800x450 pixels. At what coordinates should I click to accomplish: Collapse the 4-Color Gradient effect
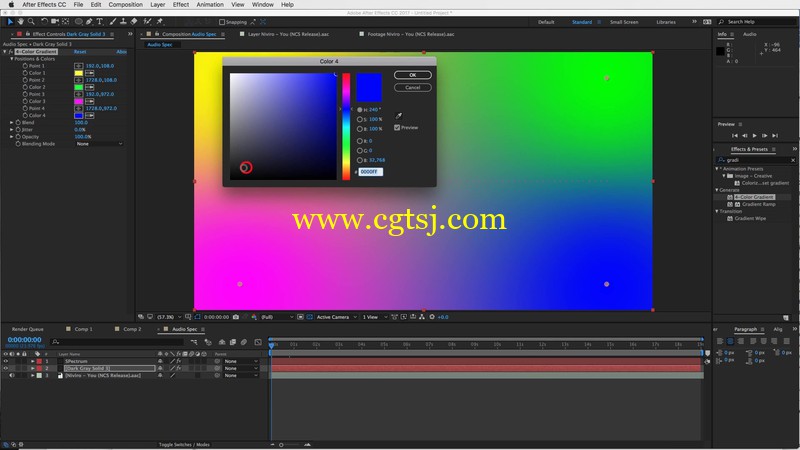[x=5, y=52]
